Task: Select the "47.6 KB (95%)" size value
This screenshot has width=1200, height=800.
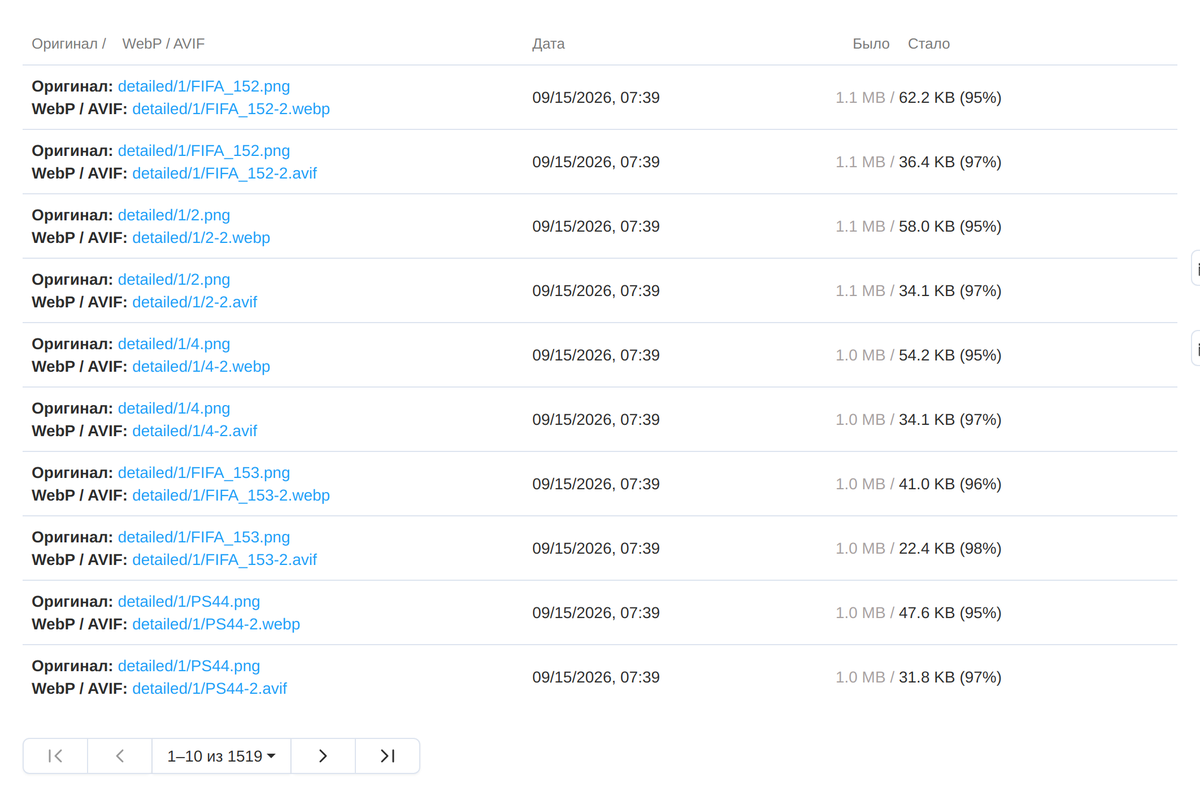Action: 950,613
